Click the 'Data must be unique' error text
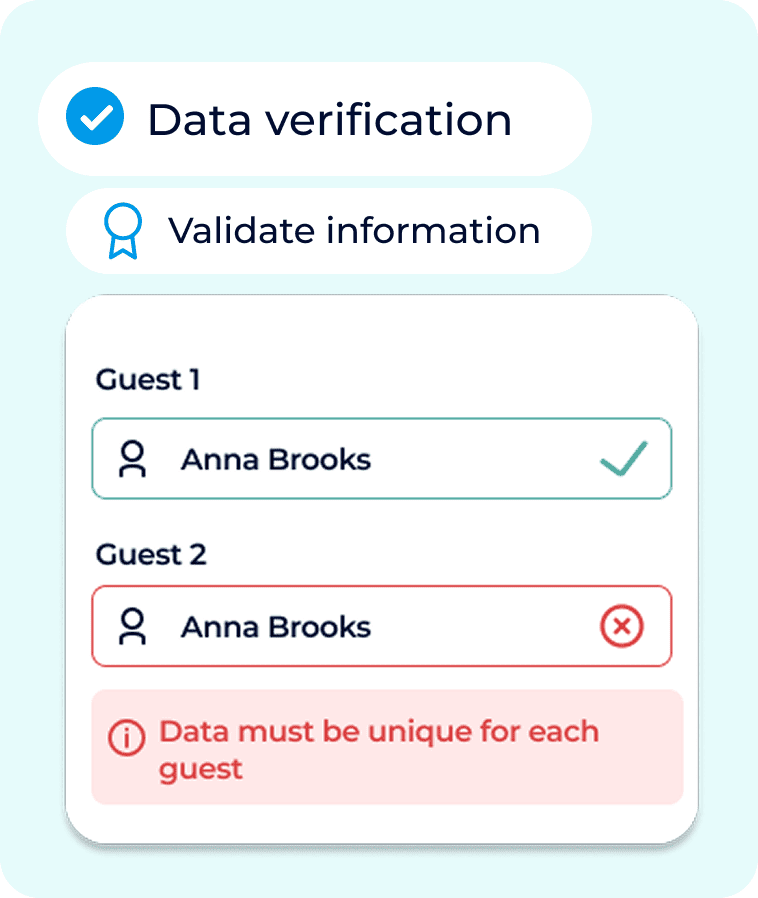This screenshot has height=898, width=758. (379, 750)
